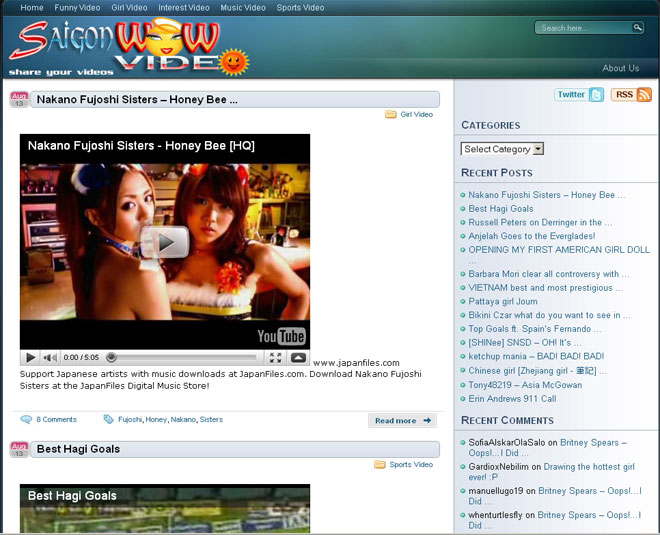Click the player's small play button
Screen dimensions: 660x535
click(x=30, y=357)
